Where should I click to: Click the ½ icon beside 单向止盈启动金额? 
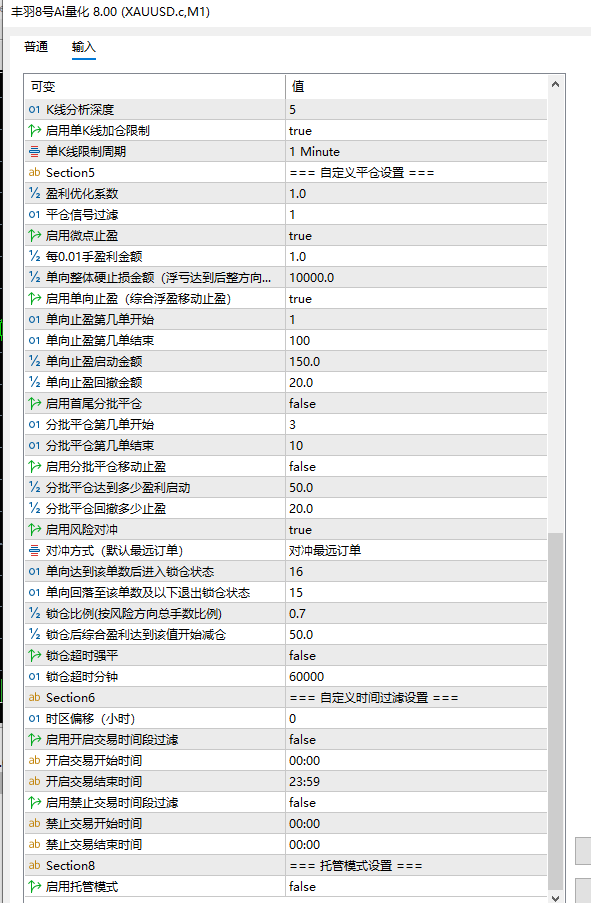pyautogui.click(x=35, y=362)
